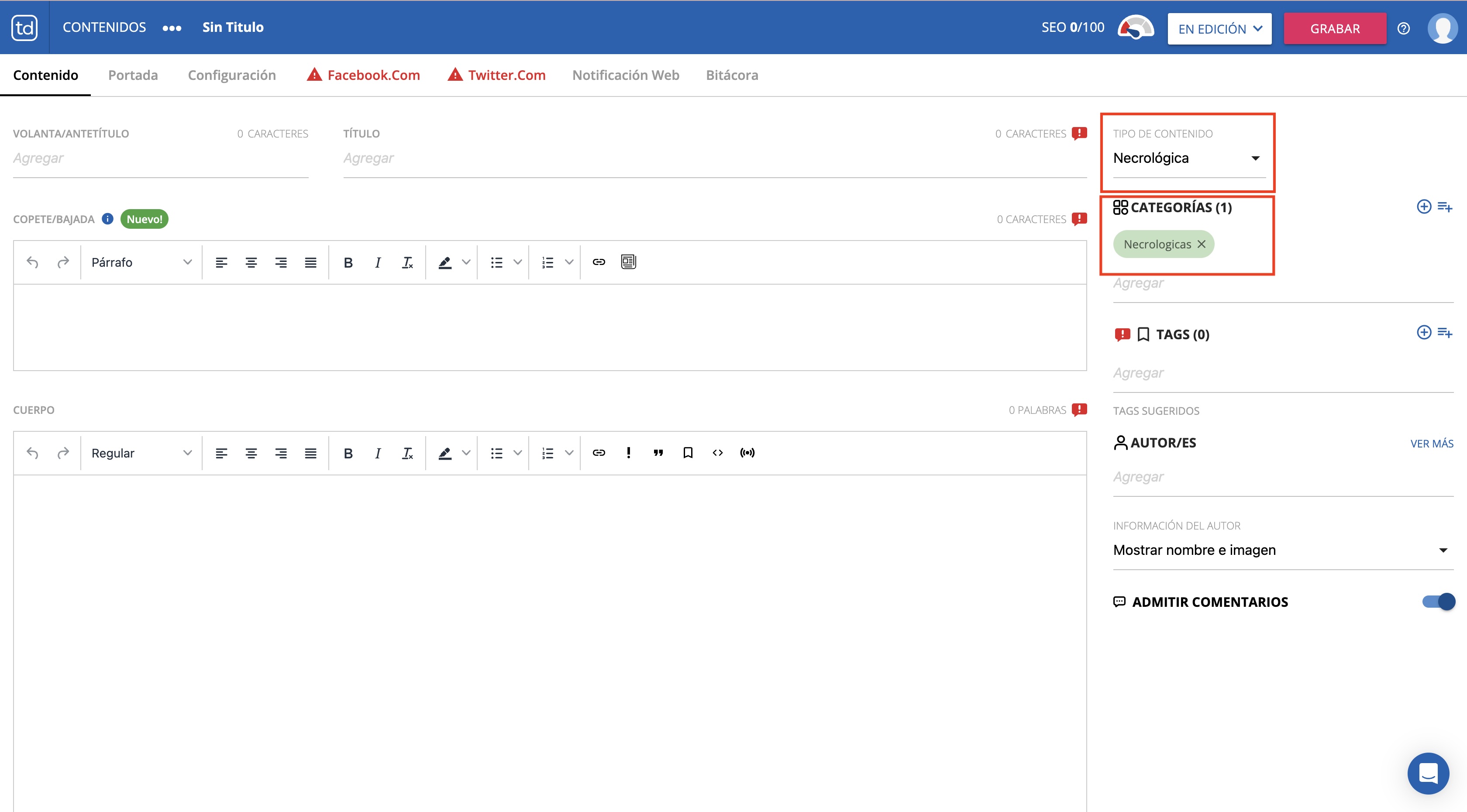
Task: Open chat support bubble
Action: [1428, 773]
